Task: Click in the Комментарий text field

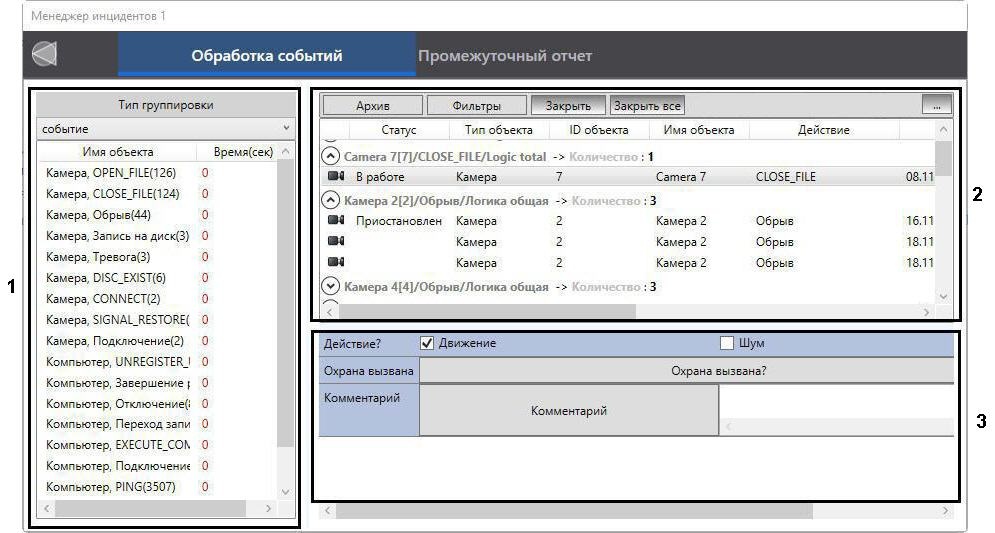Action: [835, 403]
